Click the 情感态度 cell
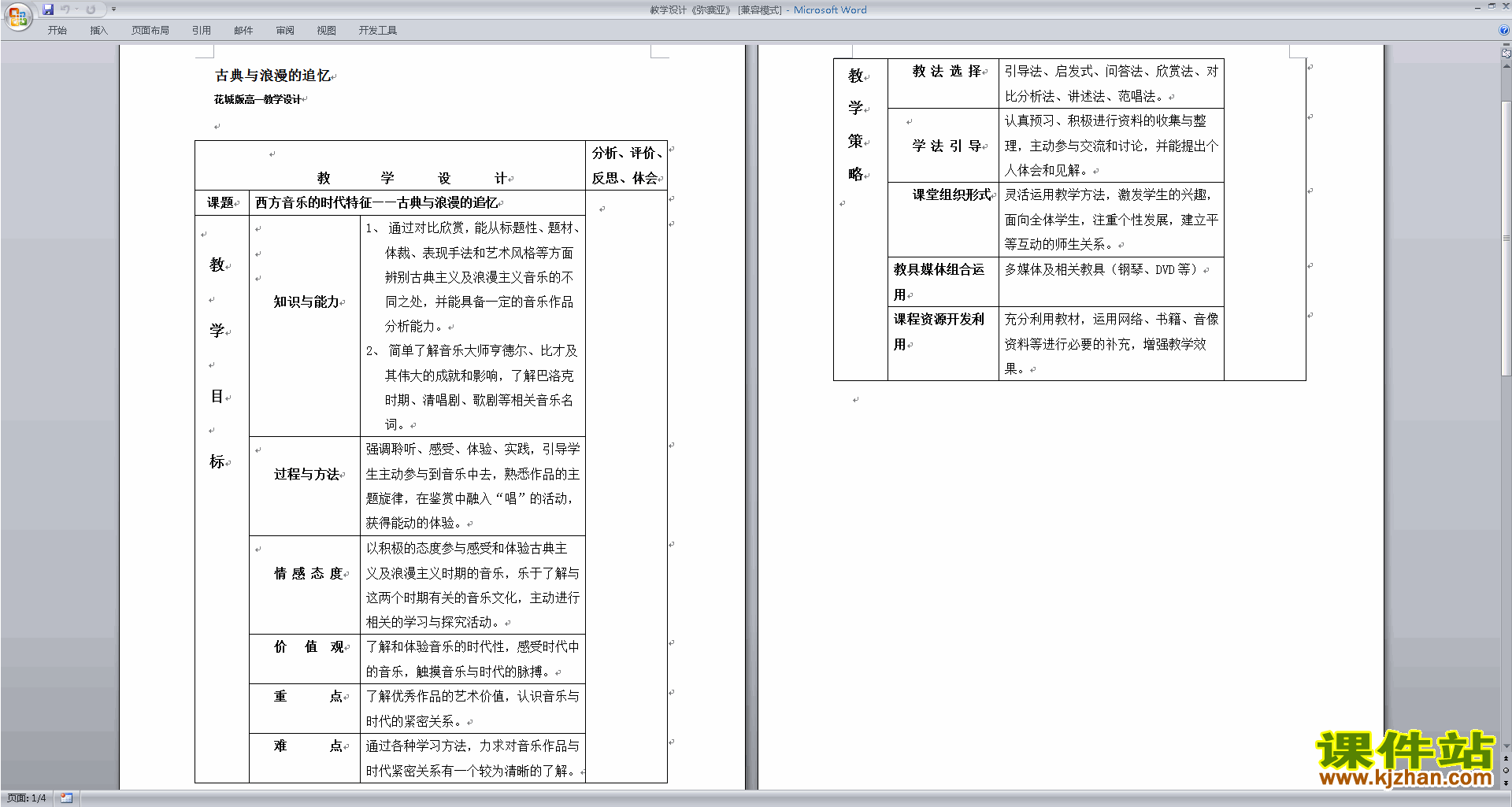 coord(305,585)
